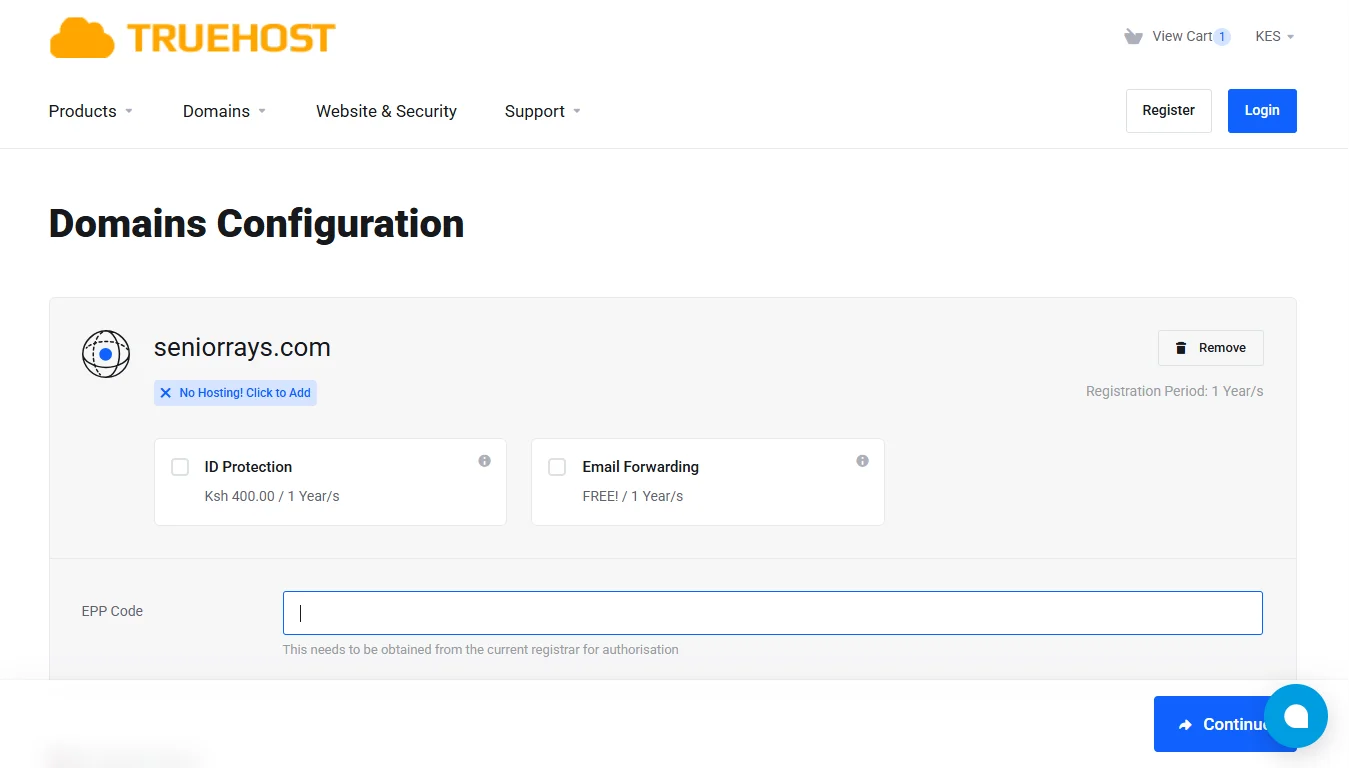The height and width of the screenshot is (768, 1349).
Task: Open the View Cart link
Action: [x=1182, y=36]
